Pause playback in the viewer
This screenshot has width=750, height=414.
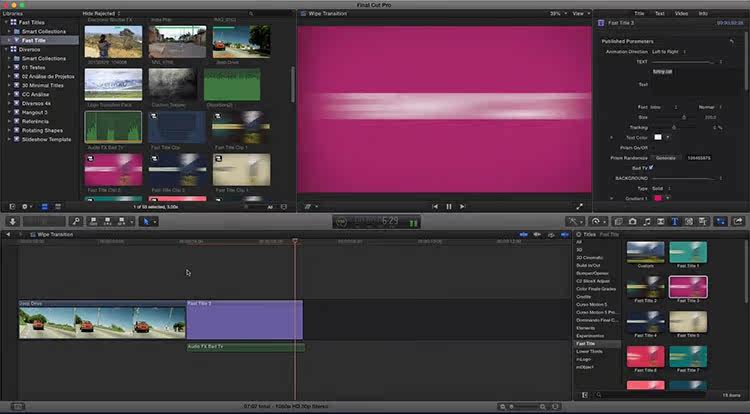click(449, 207)
